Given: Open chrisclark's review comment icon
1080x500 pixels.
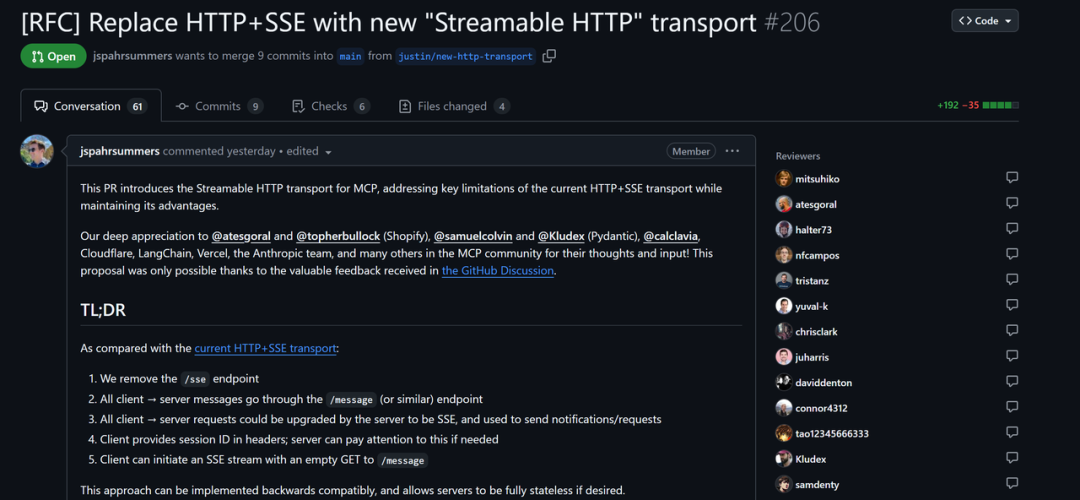Looking at the screenshot, I should pos(1012,331).
